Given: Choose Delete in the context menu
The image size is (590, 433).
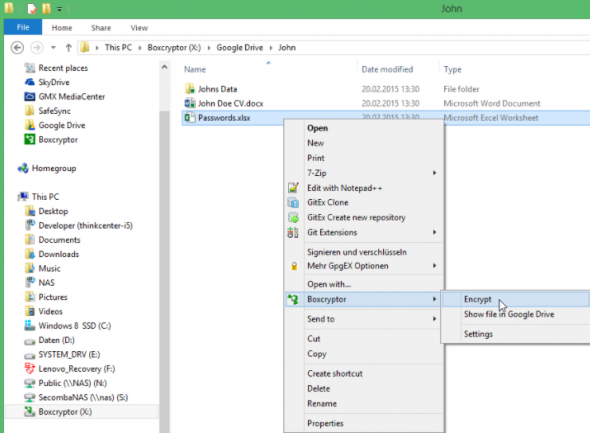Looking at the screenshot, I should (318, 389).
